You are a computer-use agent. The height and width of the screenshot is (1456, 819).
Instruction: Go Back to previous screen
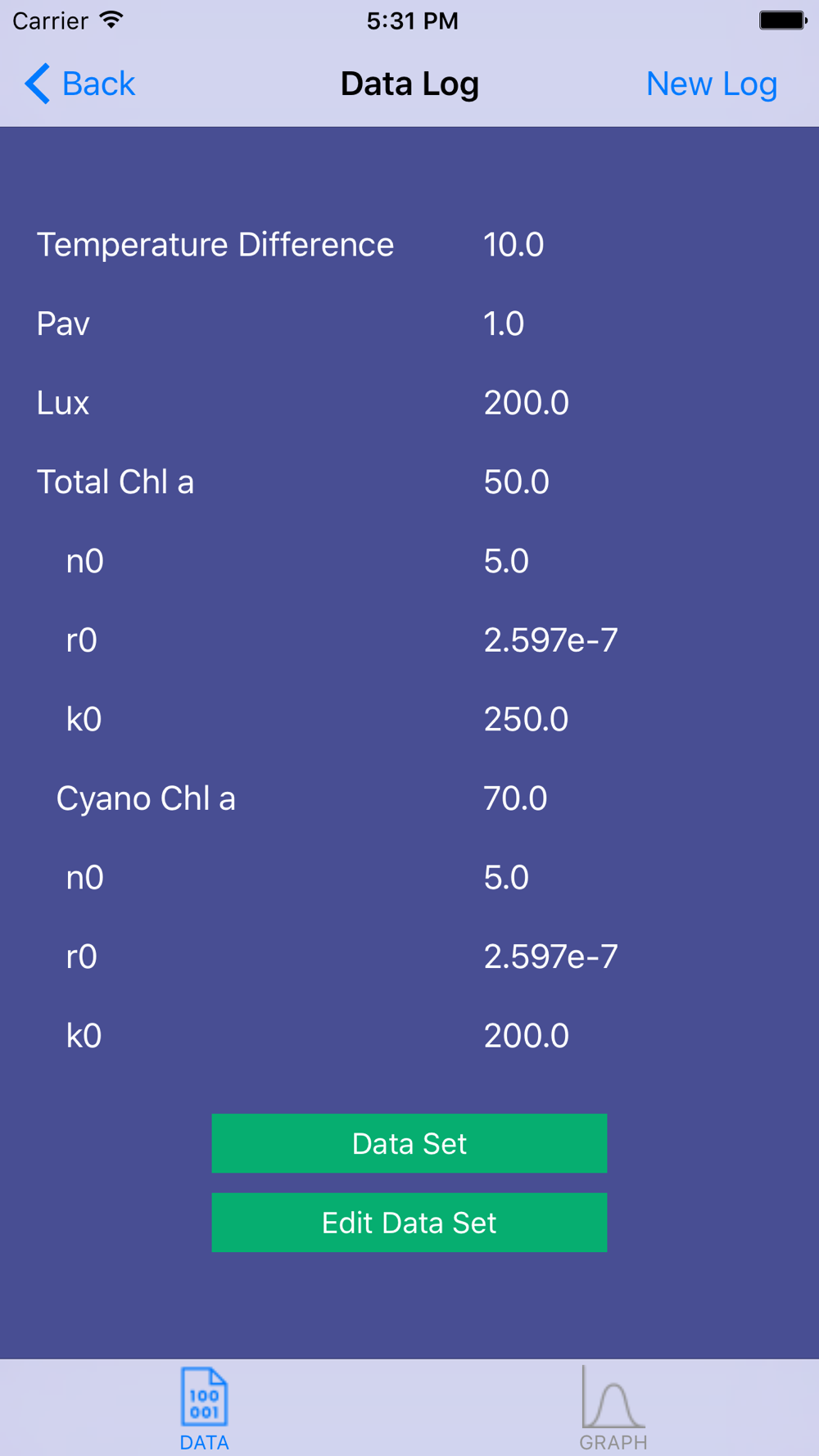tap(79, 84)
